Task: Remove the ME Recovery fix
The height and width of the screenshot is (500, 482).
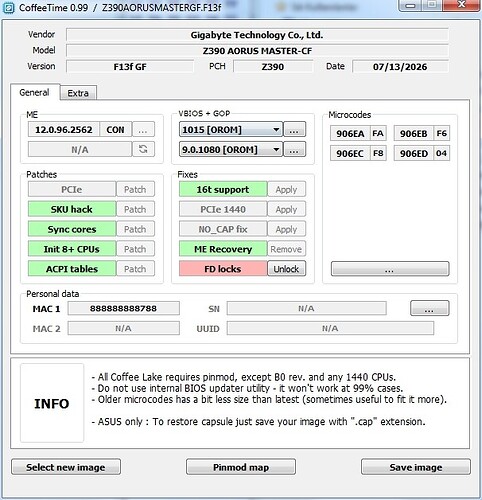Action: (286, 249)
